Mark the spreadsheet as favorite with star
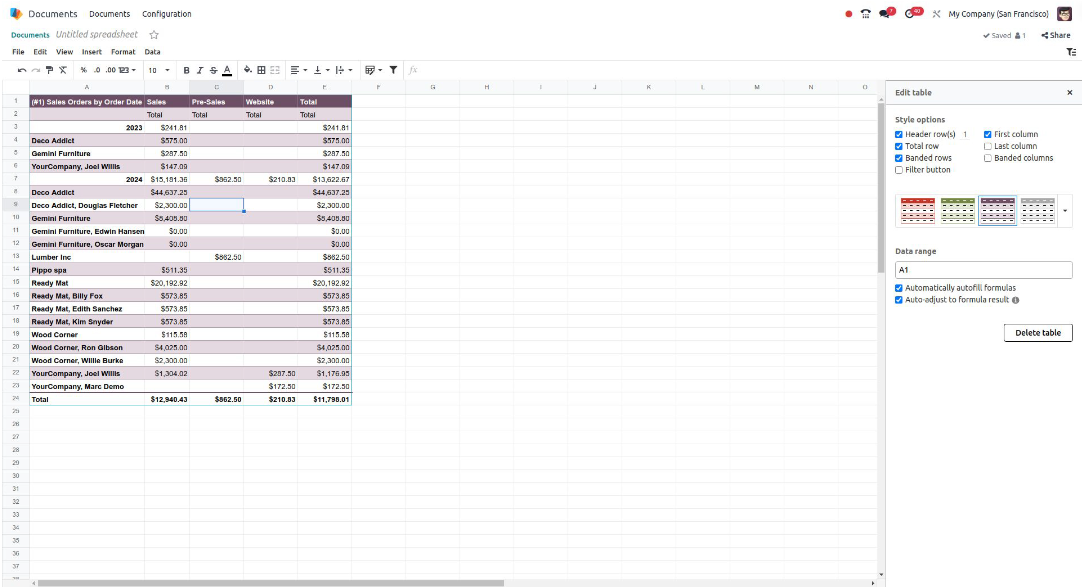The width and height of the screenshot is (1083, 587). click(154, 35)
